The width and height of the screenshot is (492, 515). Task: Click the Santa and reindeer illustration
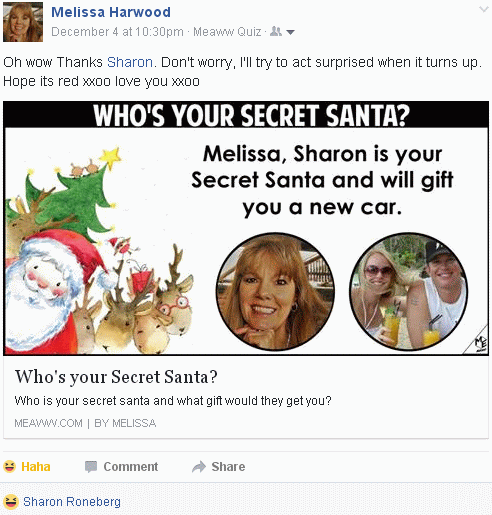(x=100, y=250)
